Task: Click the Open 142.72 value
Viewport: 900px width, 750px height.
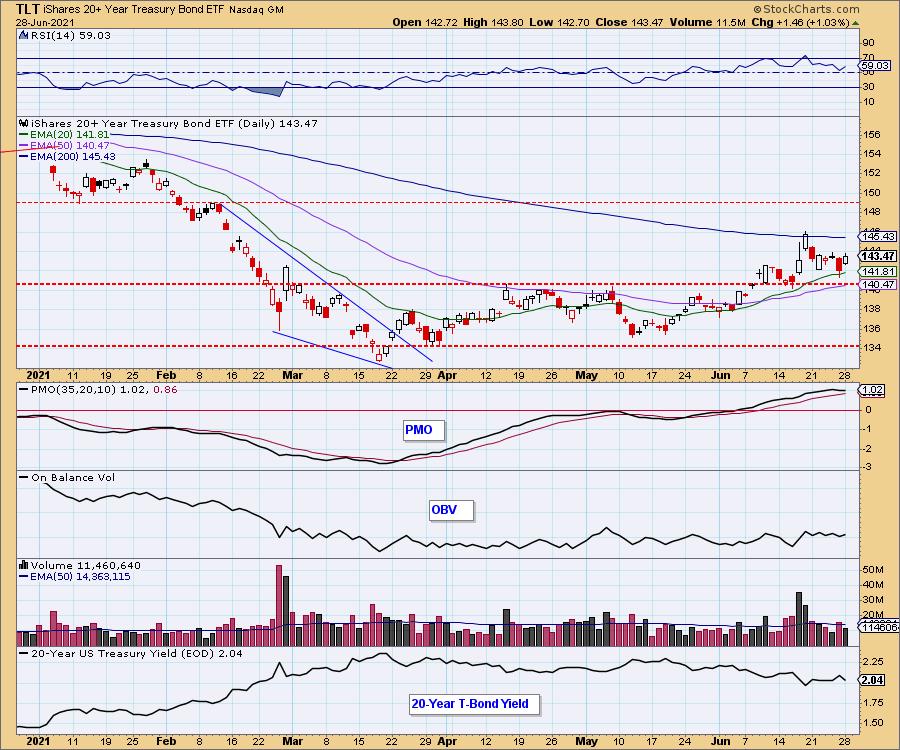Action: tap(425, 22)
